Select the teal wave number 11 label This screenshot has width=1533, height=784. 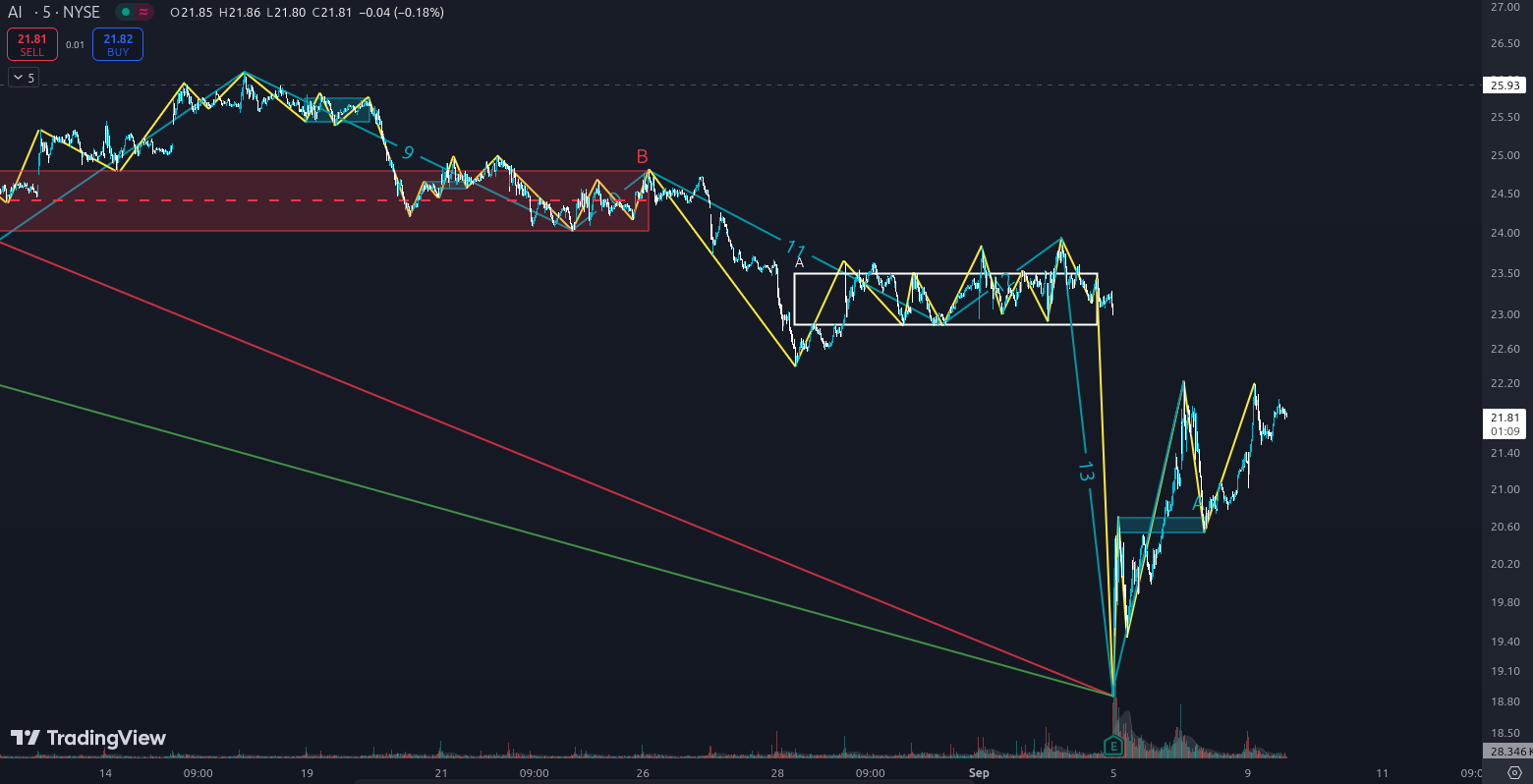[795, 249]
